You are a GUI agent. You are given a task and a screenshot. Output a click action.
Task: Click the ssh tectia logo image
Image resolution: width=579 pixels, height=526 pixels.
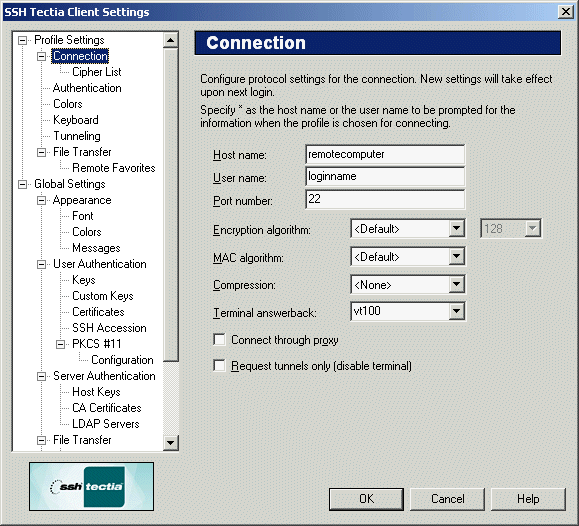pyautogui.click(x=92, y=486)
